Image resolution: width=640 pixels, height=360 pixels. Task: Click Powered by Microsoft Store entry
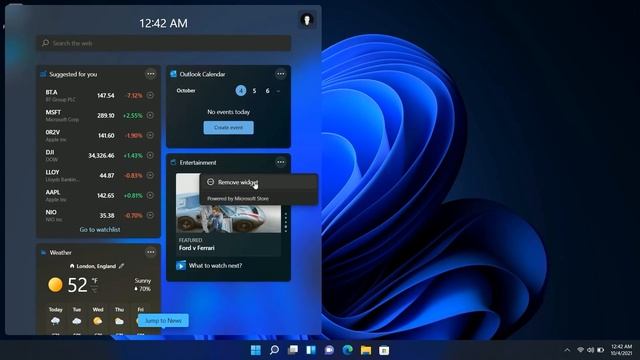tap(238, 198)
